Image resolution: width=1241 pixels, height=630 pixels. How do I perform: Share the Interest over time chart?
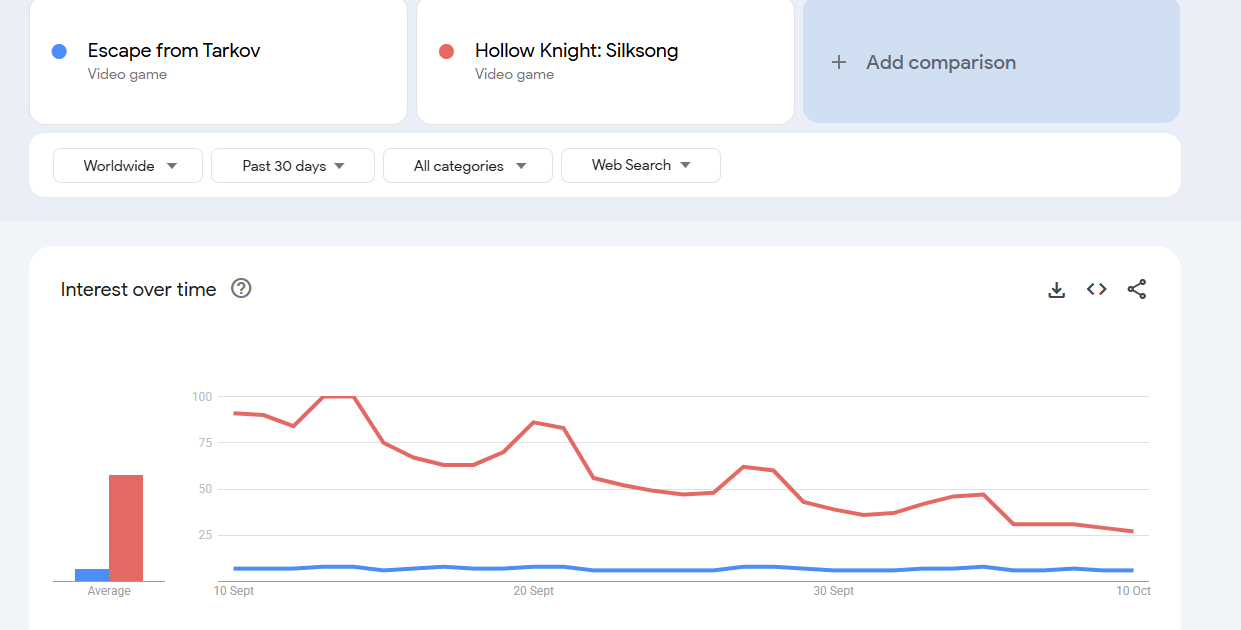pos(1137,289)
